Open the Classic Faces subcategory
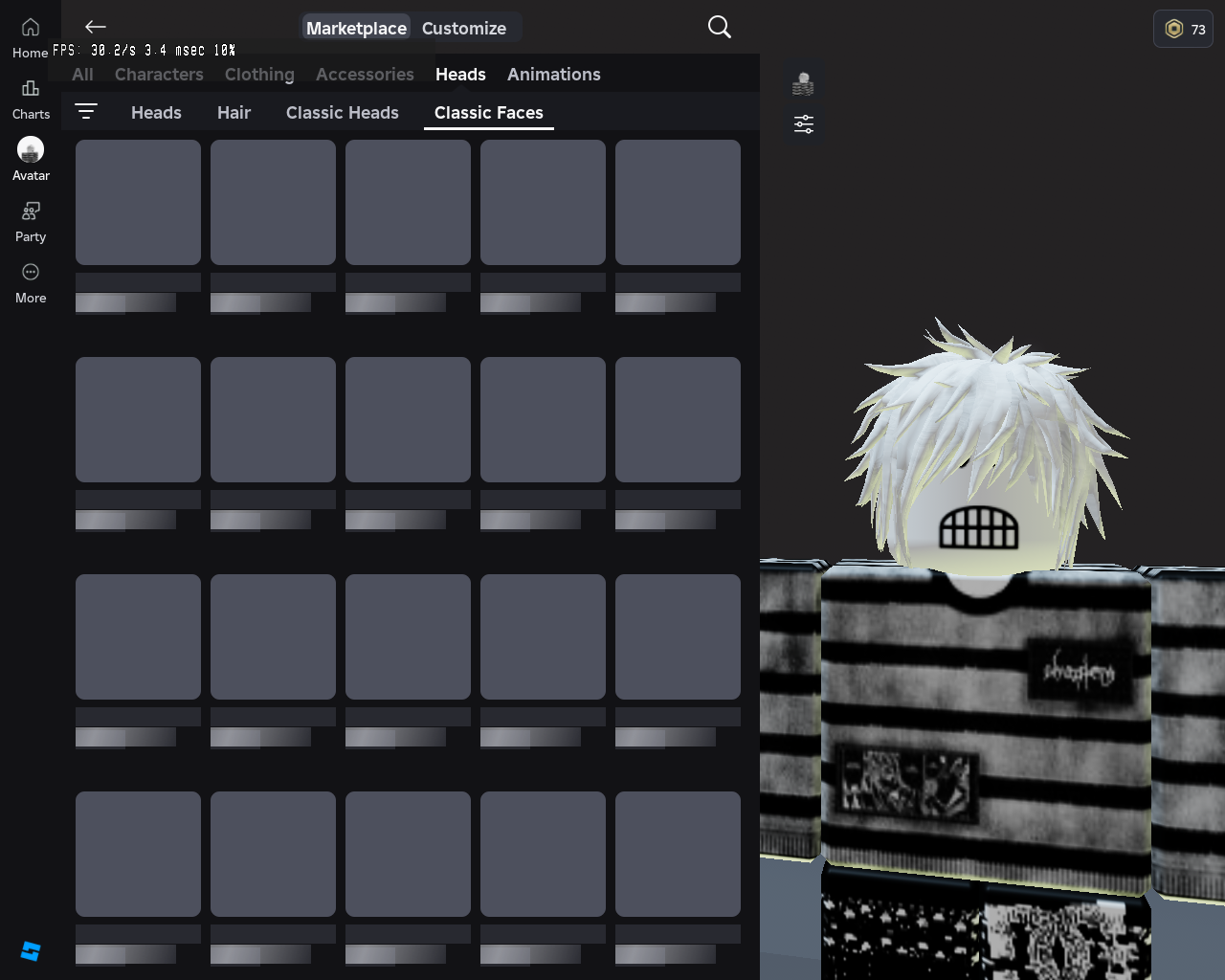 [489, 113]
